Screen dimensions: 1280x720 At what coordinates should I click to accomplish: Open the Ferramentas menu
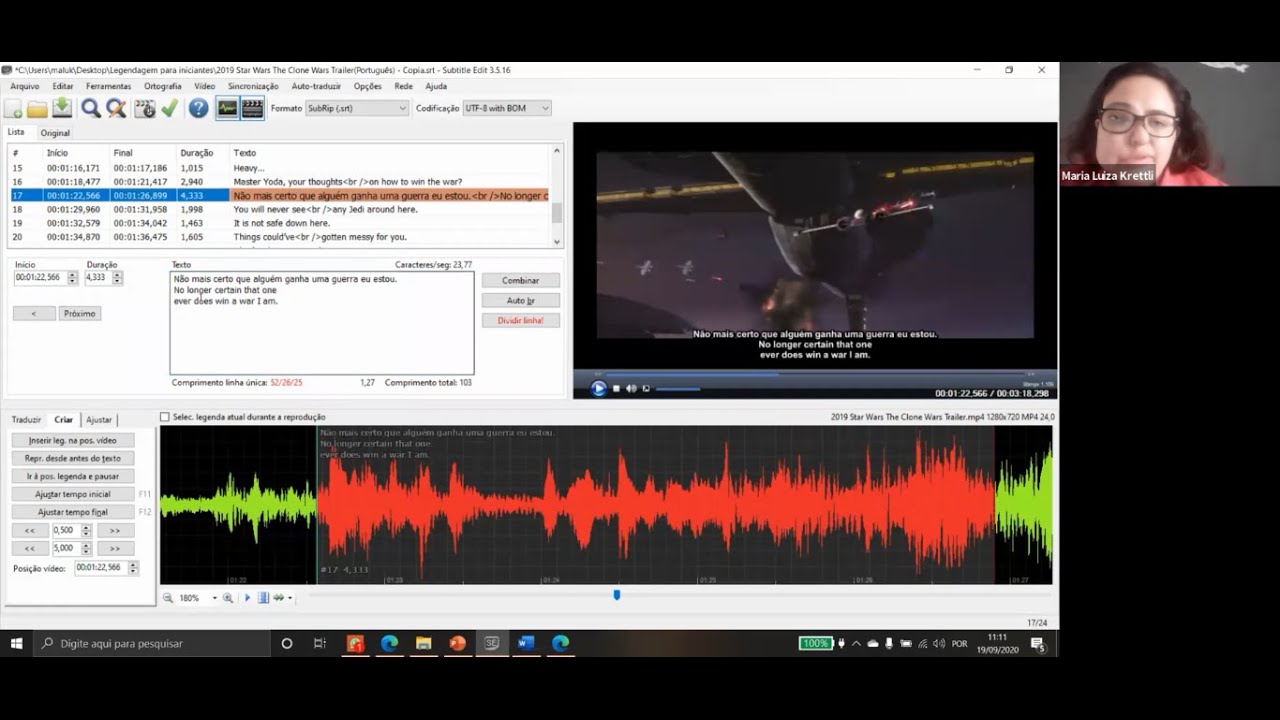[108, 86]
